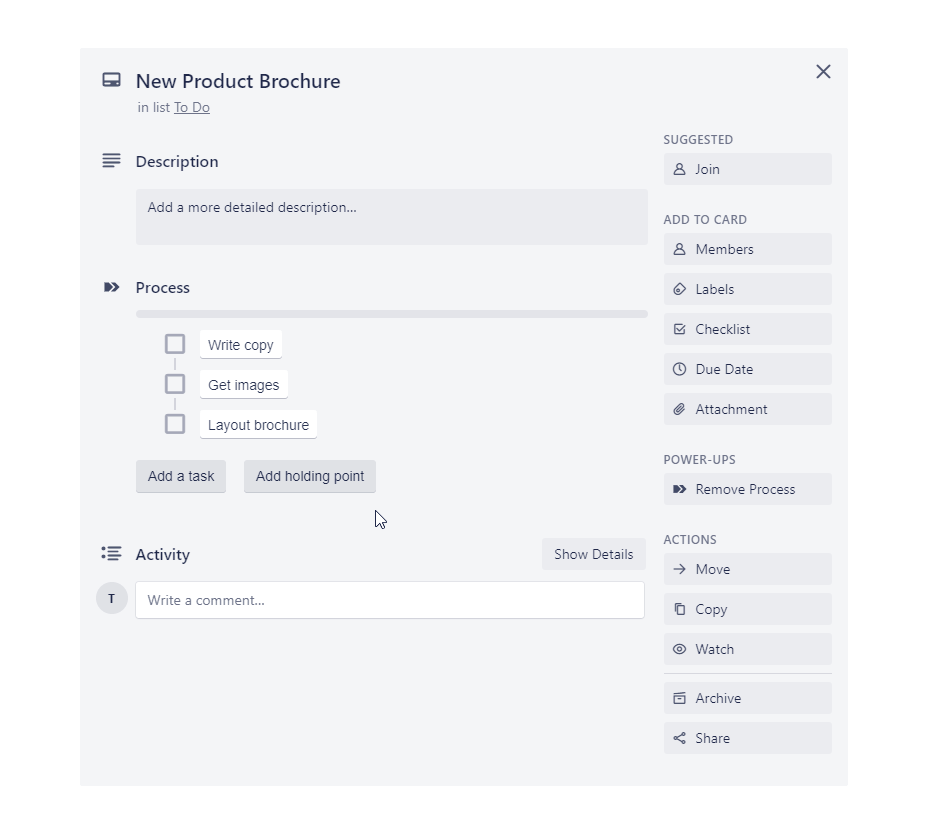The image size is (927, 840).
Task: Click the Remove Process power-up icon
Action: click(x=681, y=489)
